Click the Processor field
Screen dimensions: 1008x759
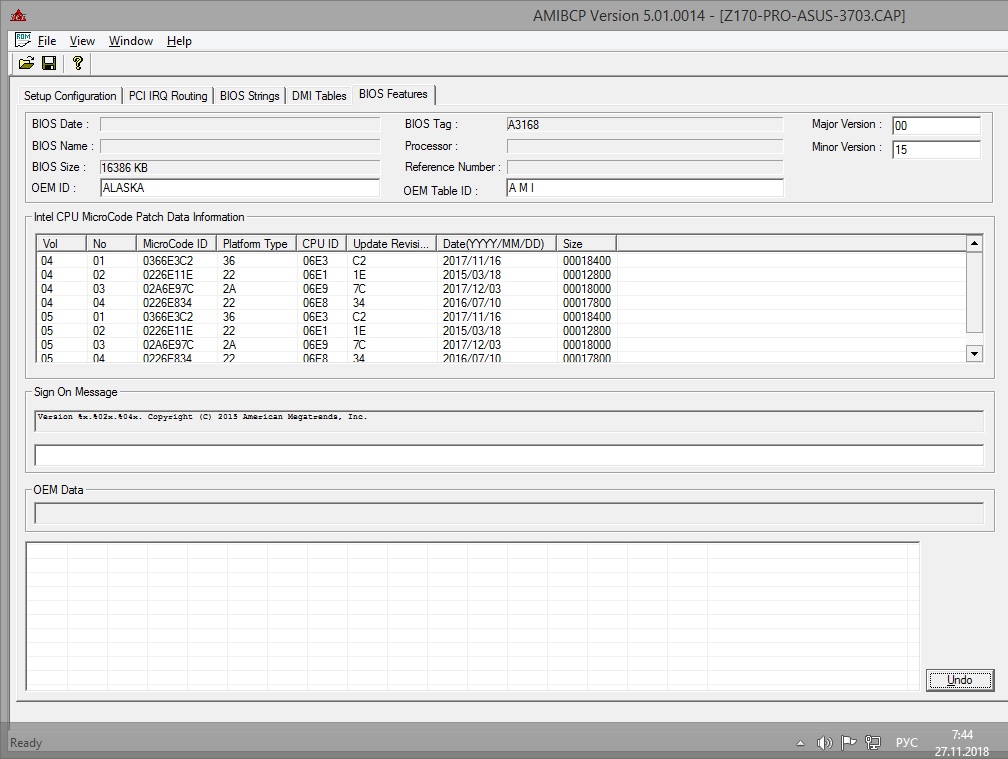(x=645, y=146)
